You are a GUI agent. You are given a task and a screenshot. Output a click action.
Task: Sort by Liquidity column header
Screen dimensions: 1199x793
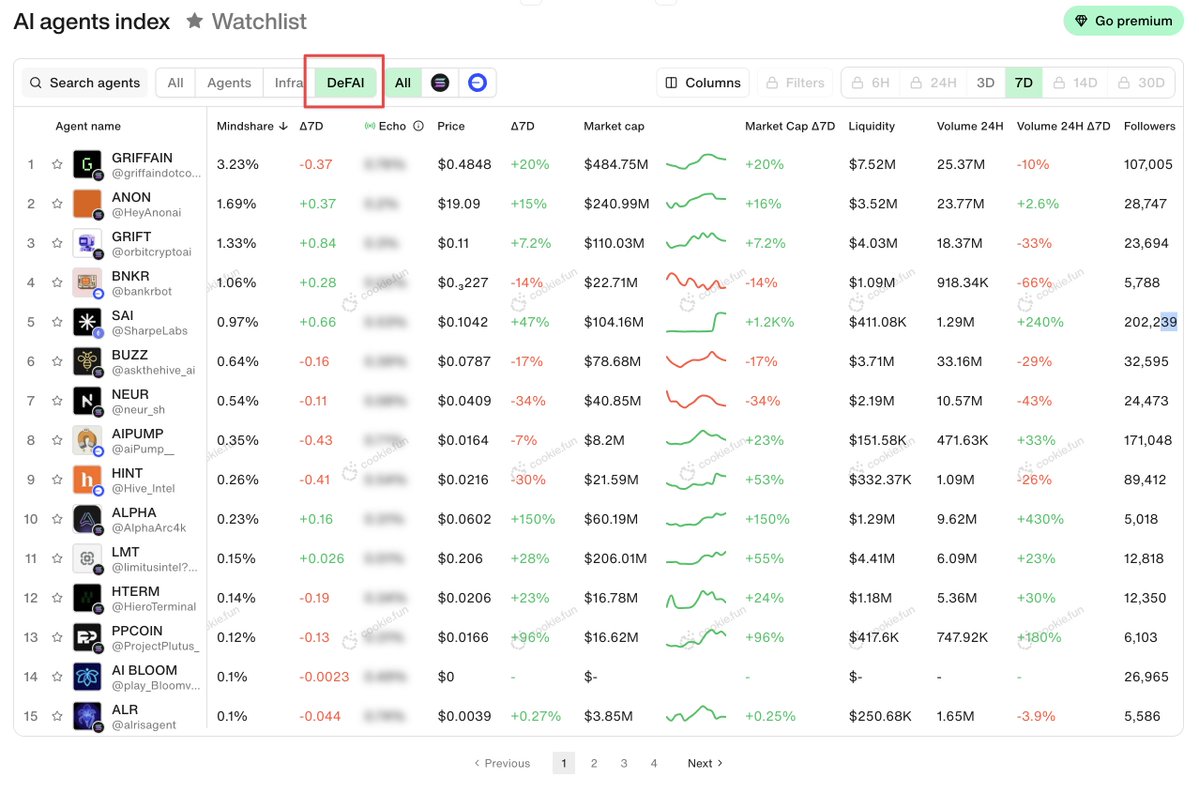(x=871, y=126)
